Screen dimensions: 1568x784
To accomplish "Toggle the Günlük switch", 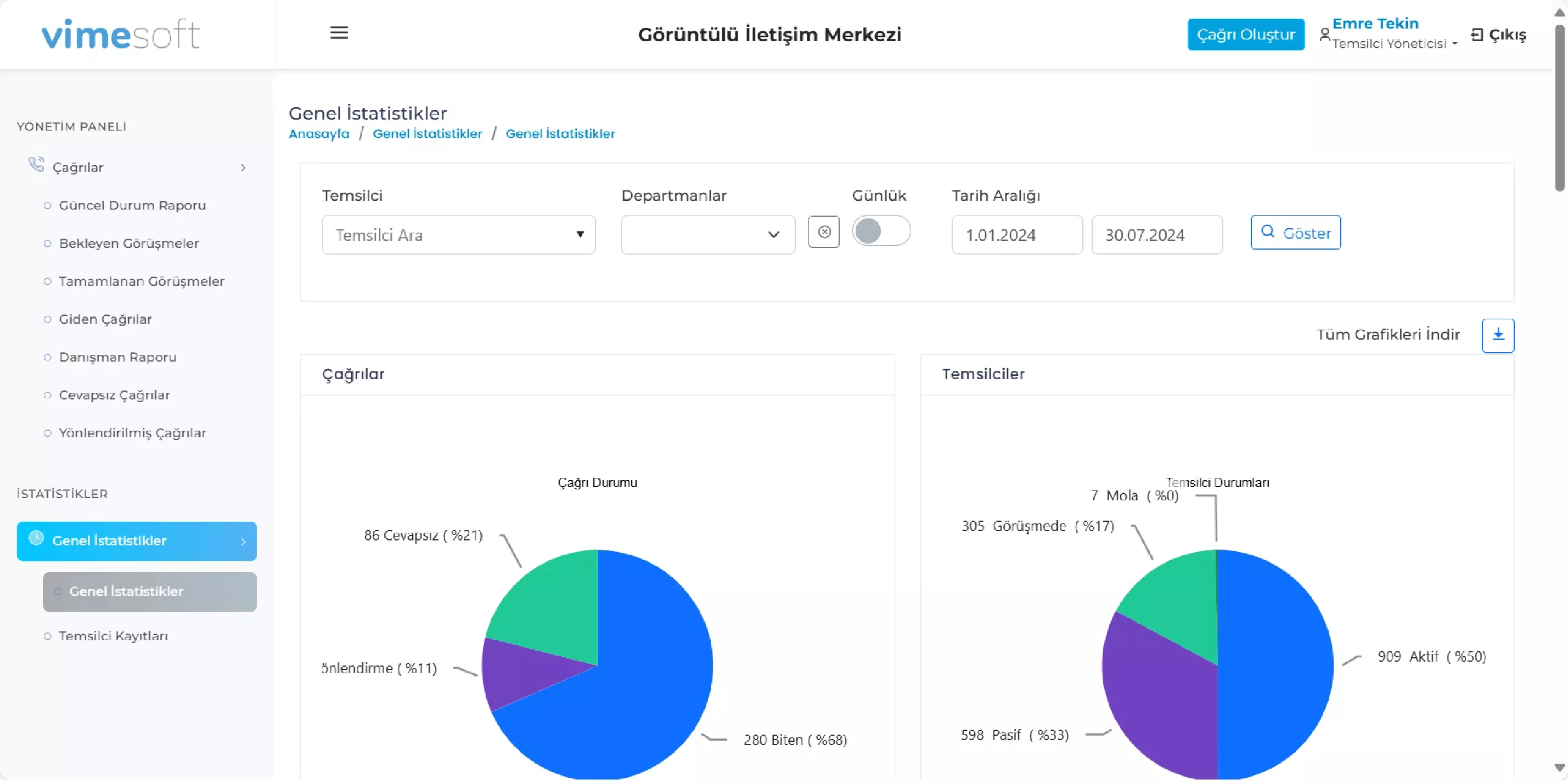I will pyautogui.click(x=881, y=230).
